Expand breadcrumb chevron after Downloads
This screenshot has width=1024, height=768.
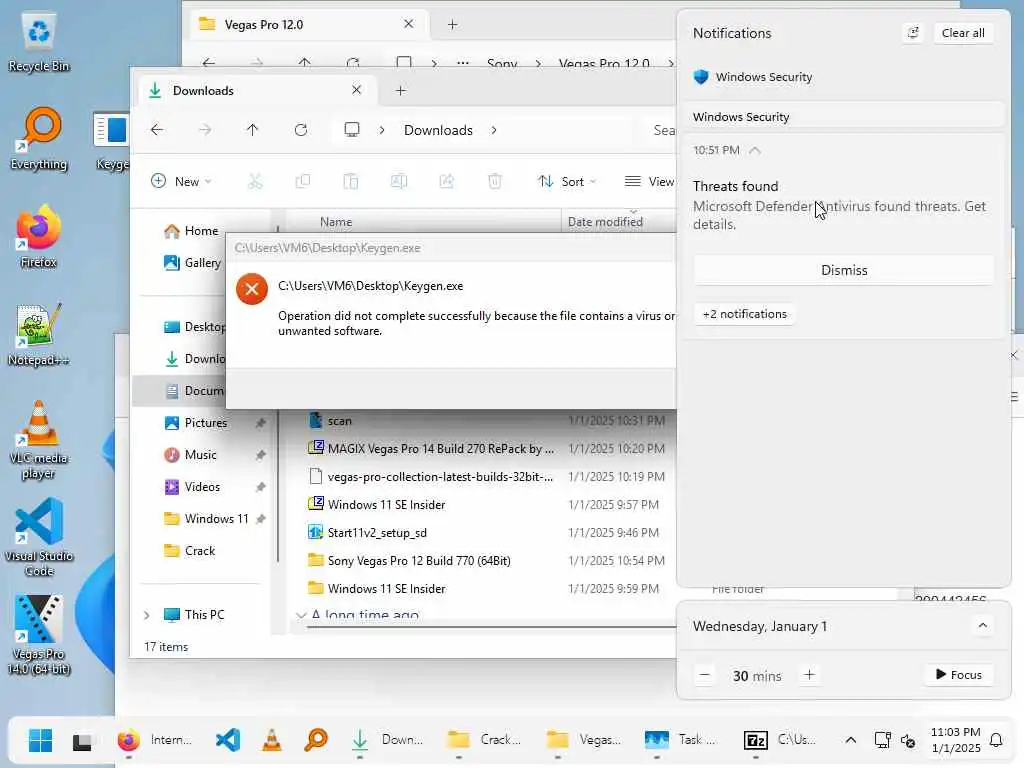click(494, 130)
